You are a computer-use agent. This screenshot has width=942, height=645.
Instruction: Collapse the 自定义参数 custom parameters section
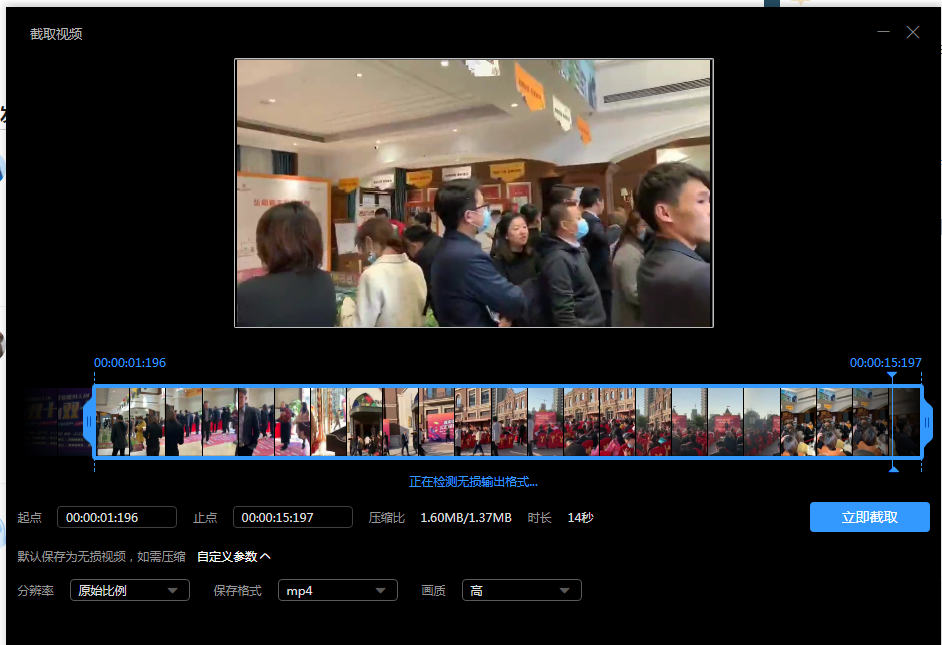pos(232,555)
